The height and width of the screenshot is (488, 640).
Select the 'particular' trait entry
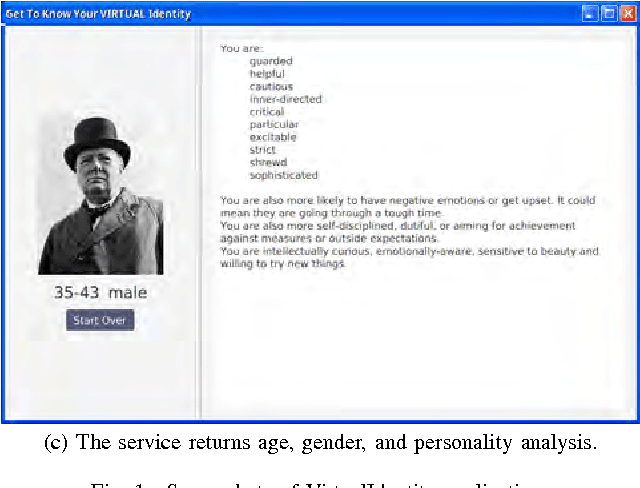point(274,125)
